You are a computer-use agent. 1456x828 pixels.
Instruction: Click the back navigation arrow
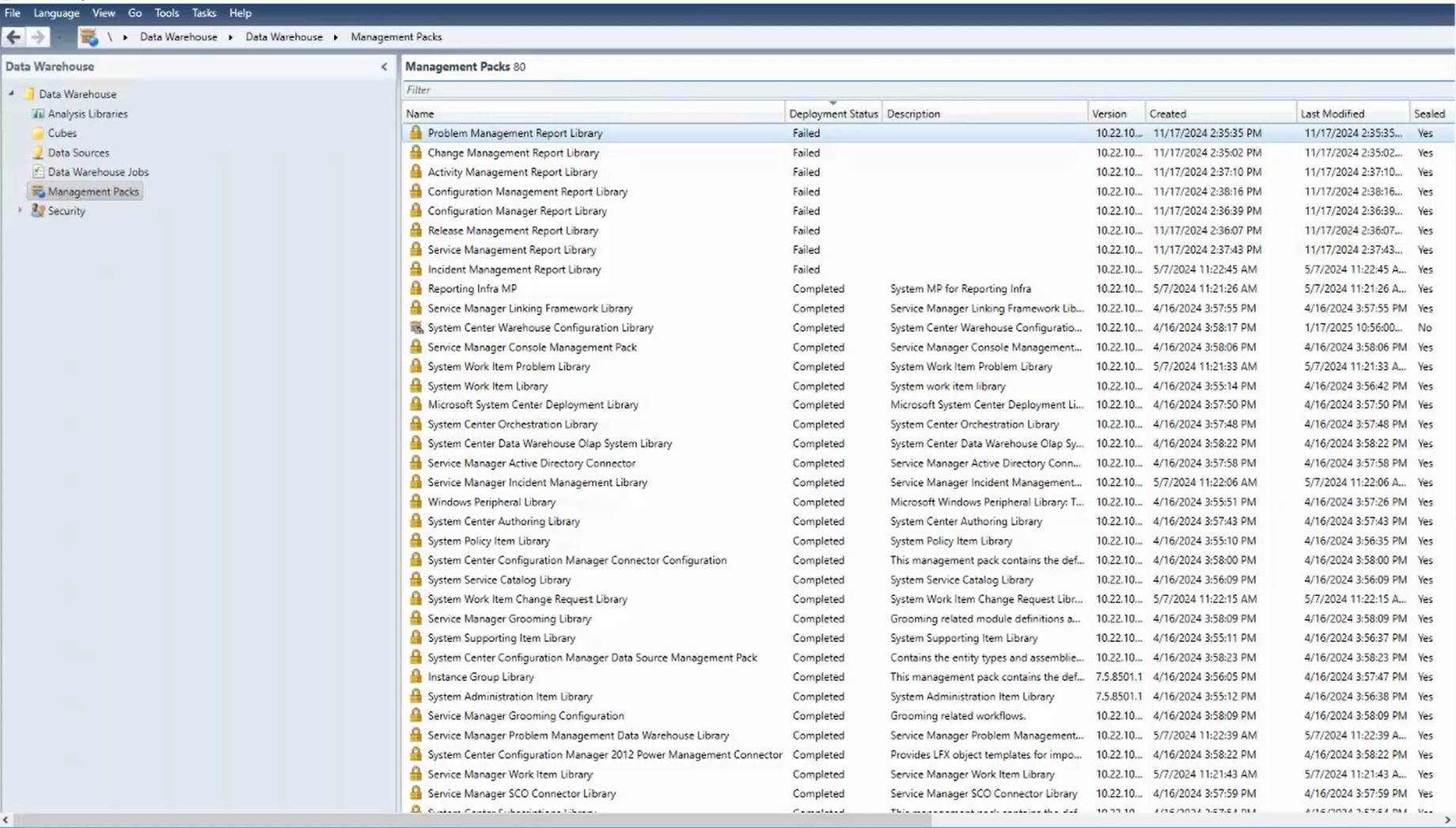click(13, 36)
